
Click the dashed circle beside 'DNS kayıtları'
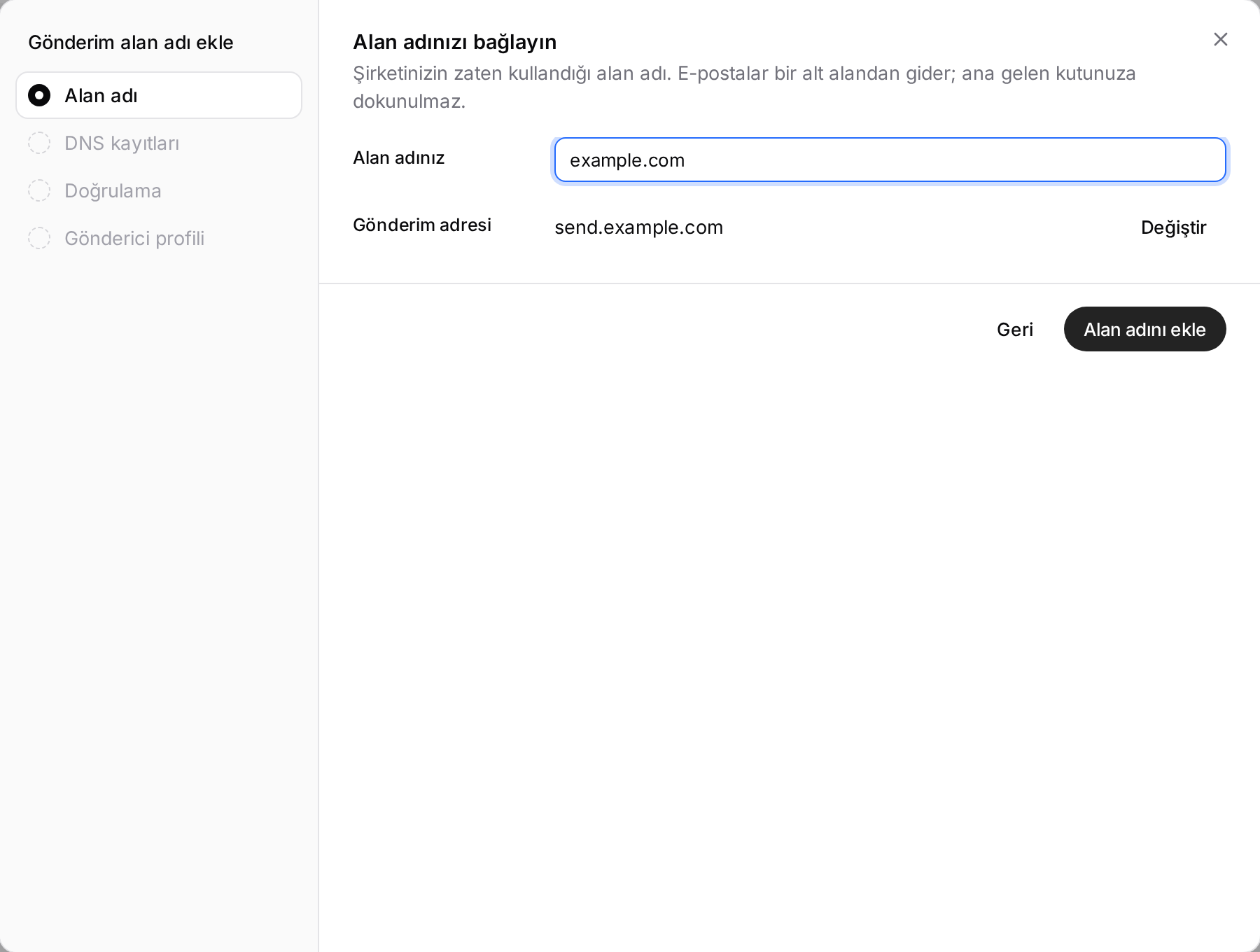coord(39,143)
